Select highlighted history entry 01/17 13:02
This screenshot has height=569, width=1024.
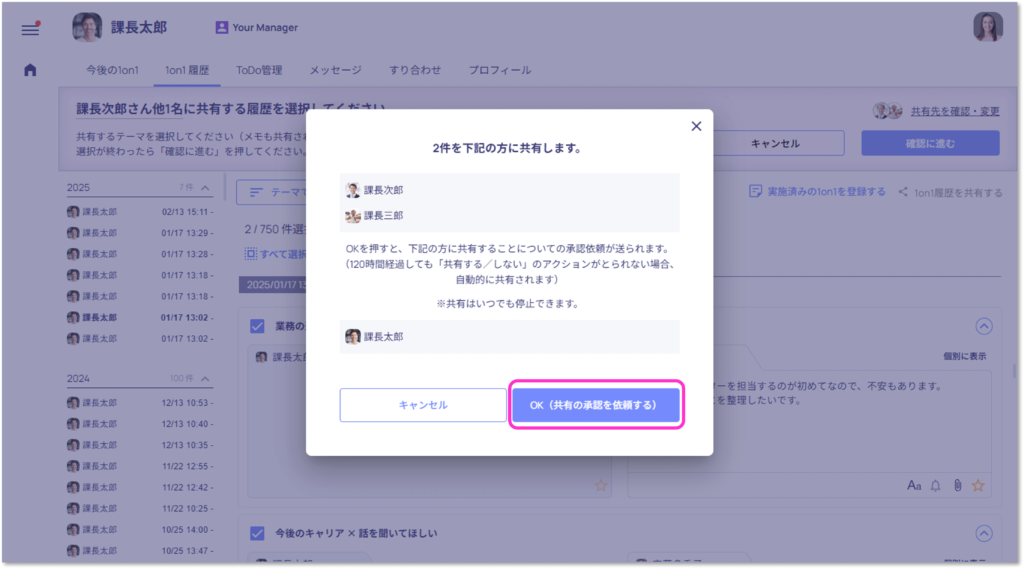(140, 317)
